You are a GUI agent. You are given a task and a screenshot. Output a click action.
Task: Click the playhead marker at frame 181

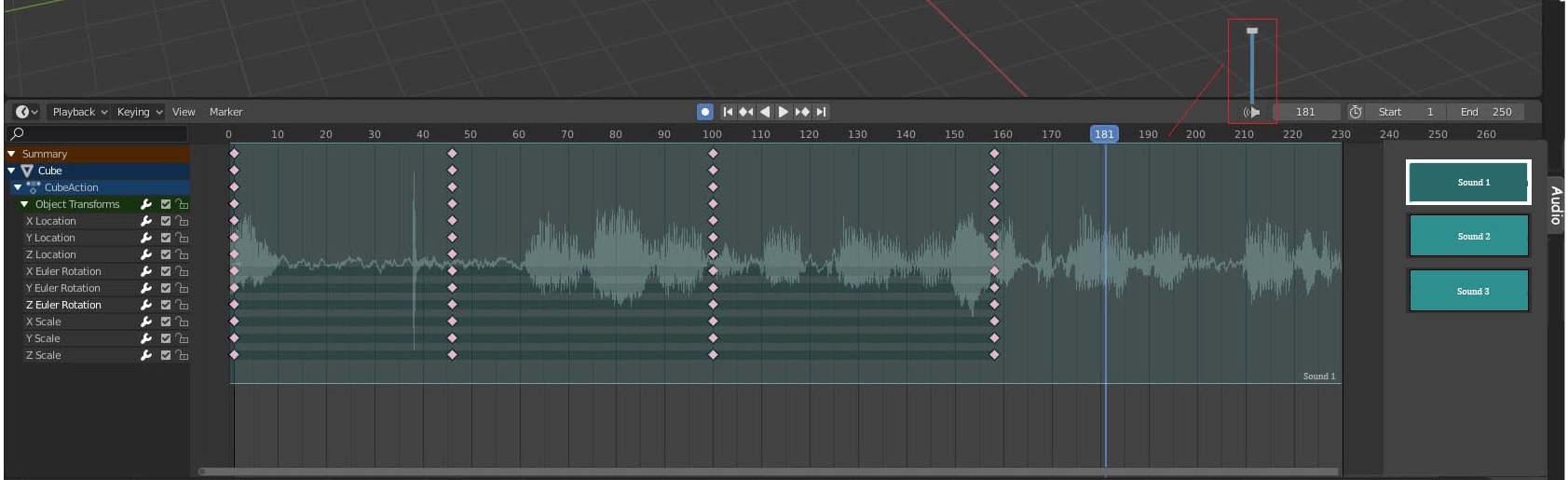tap(1104, 134)
